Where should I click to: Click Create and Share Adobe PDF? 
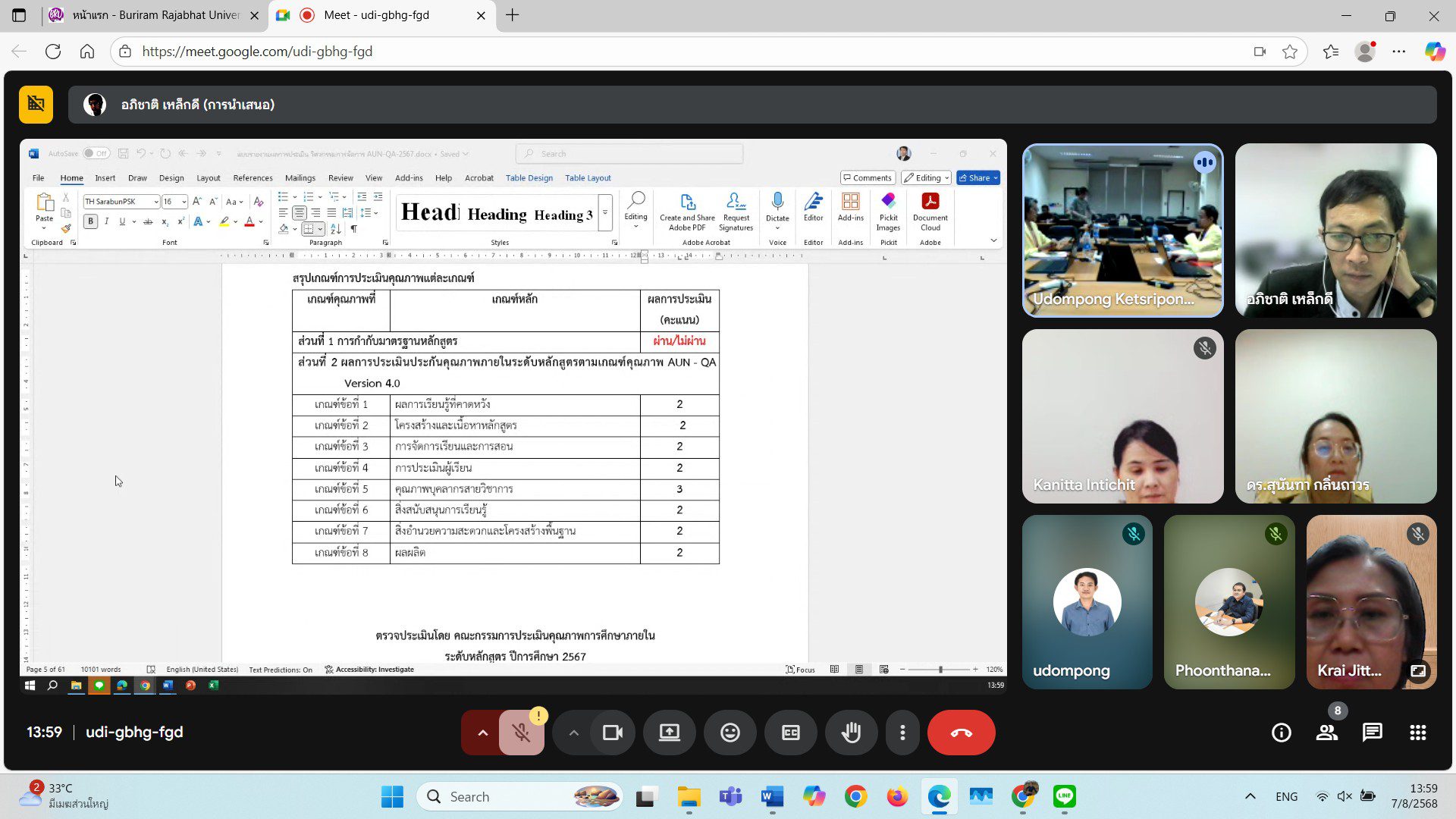(687, 212)
